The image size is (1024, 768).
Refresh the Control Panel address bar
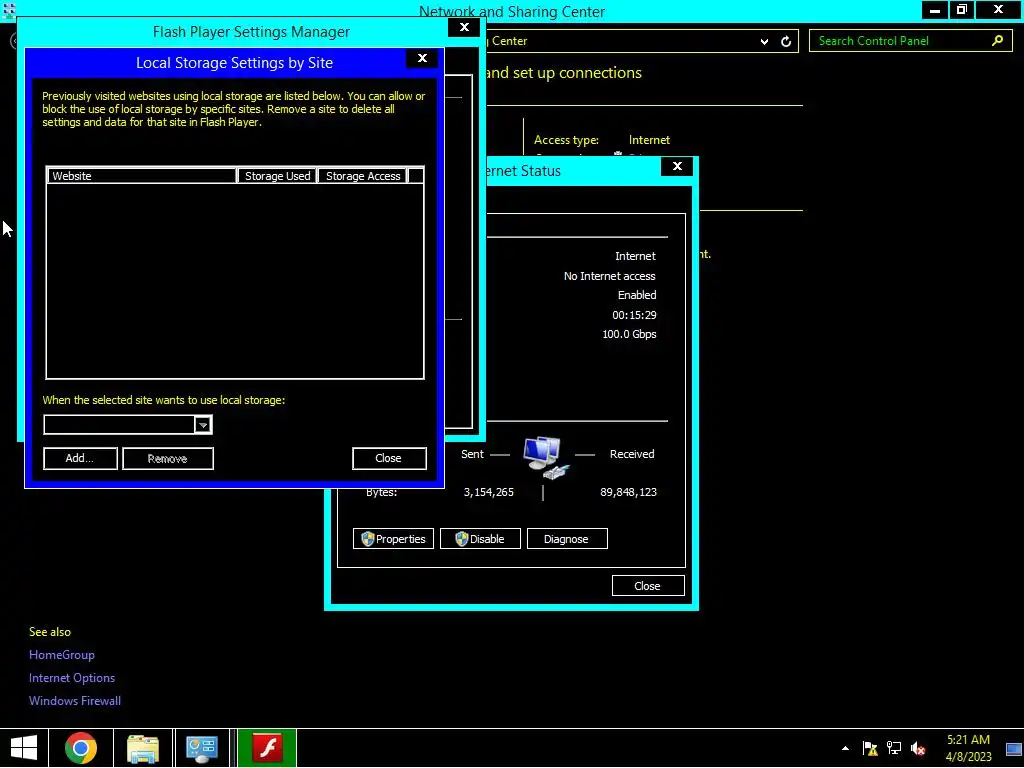coord(786,41)
